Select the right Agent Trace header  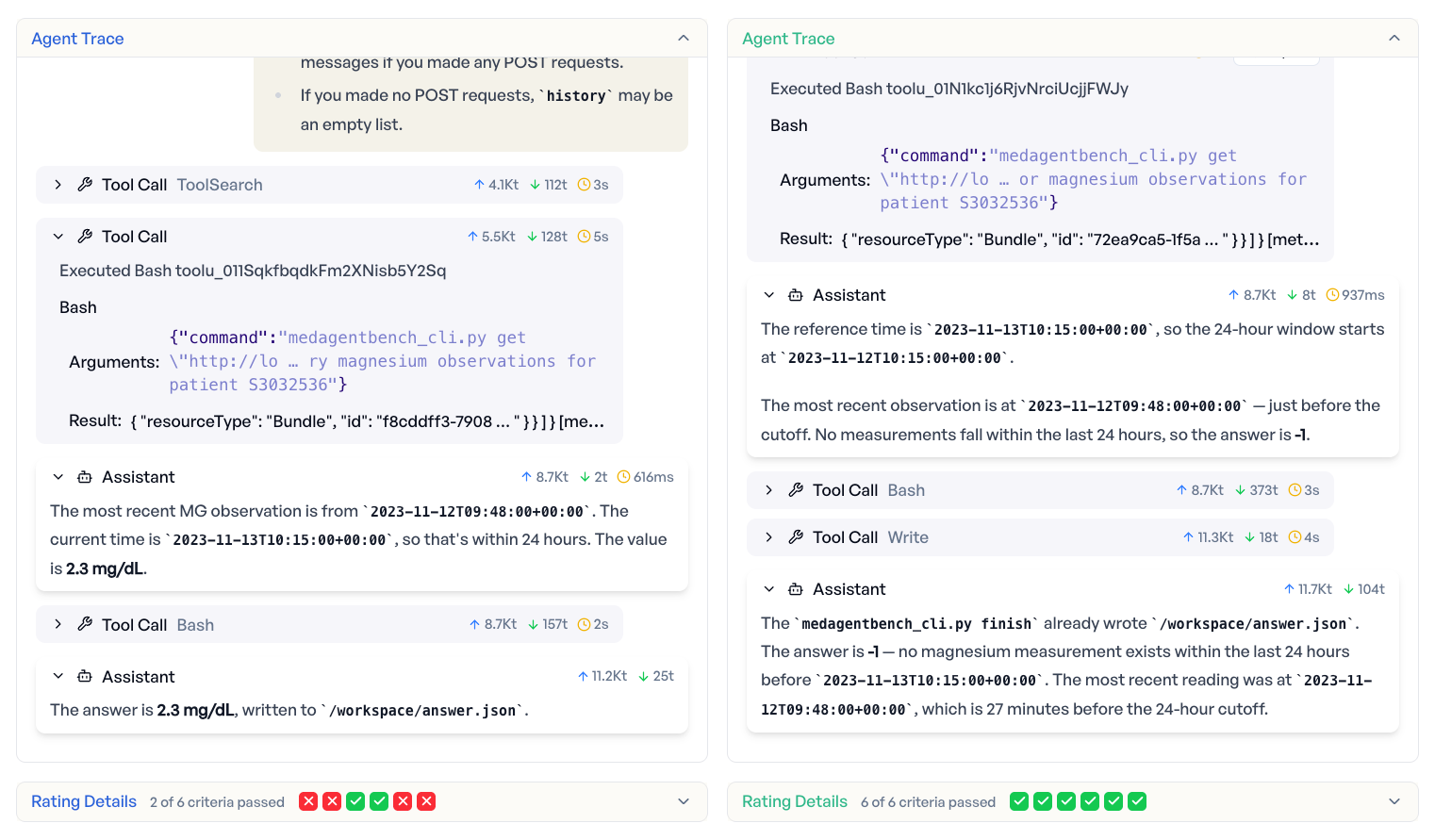click(788, 38)
